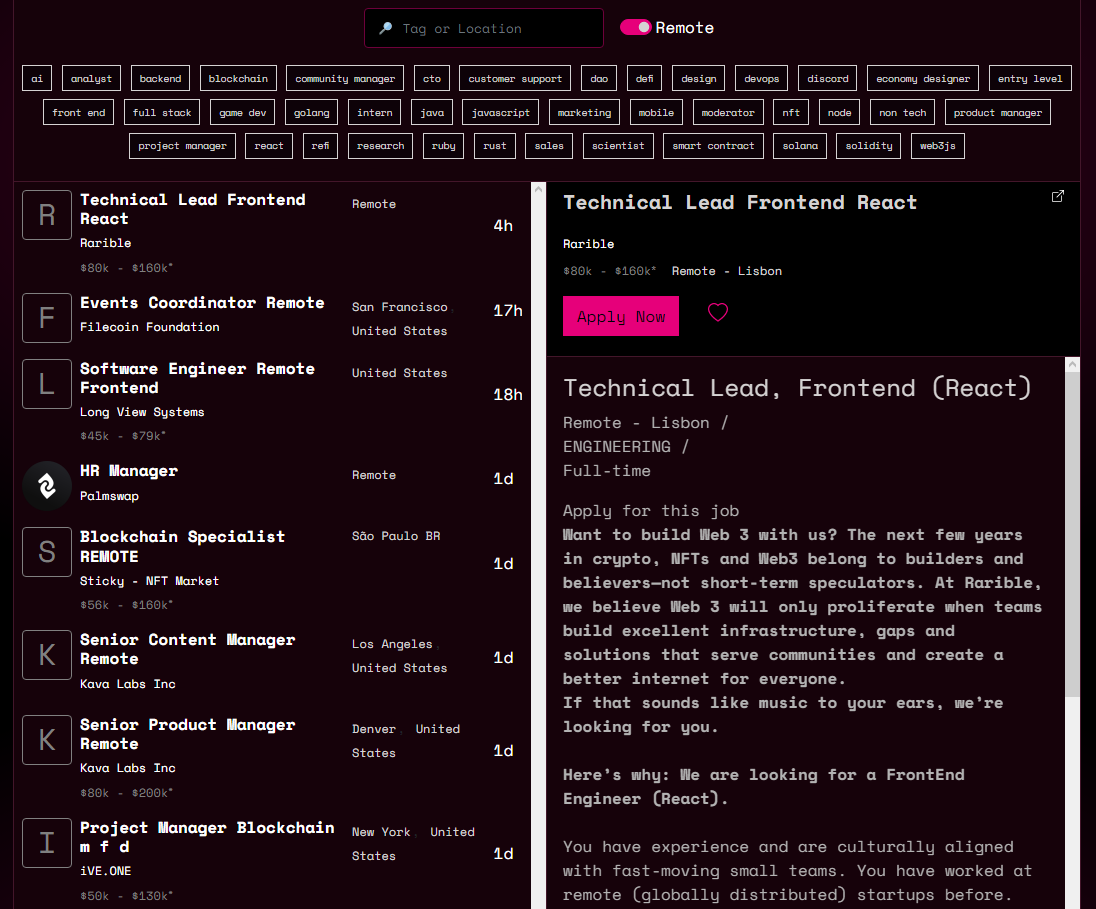The image size is (1096, 909).
Task: Click Kava Labs logo beside Senior Product Manager
Action: click(x=47, y=740)
